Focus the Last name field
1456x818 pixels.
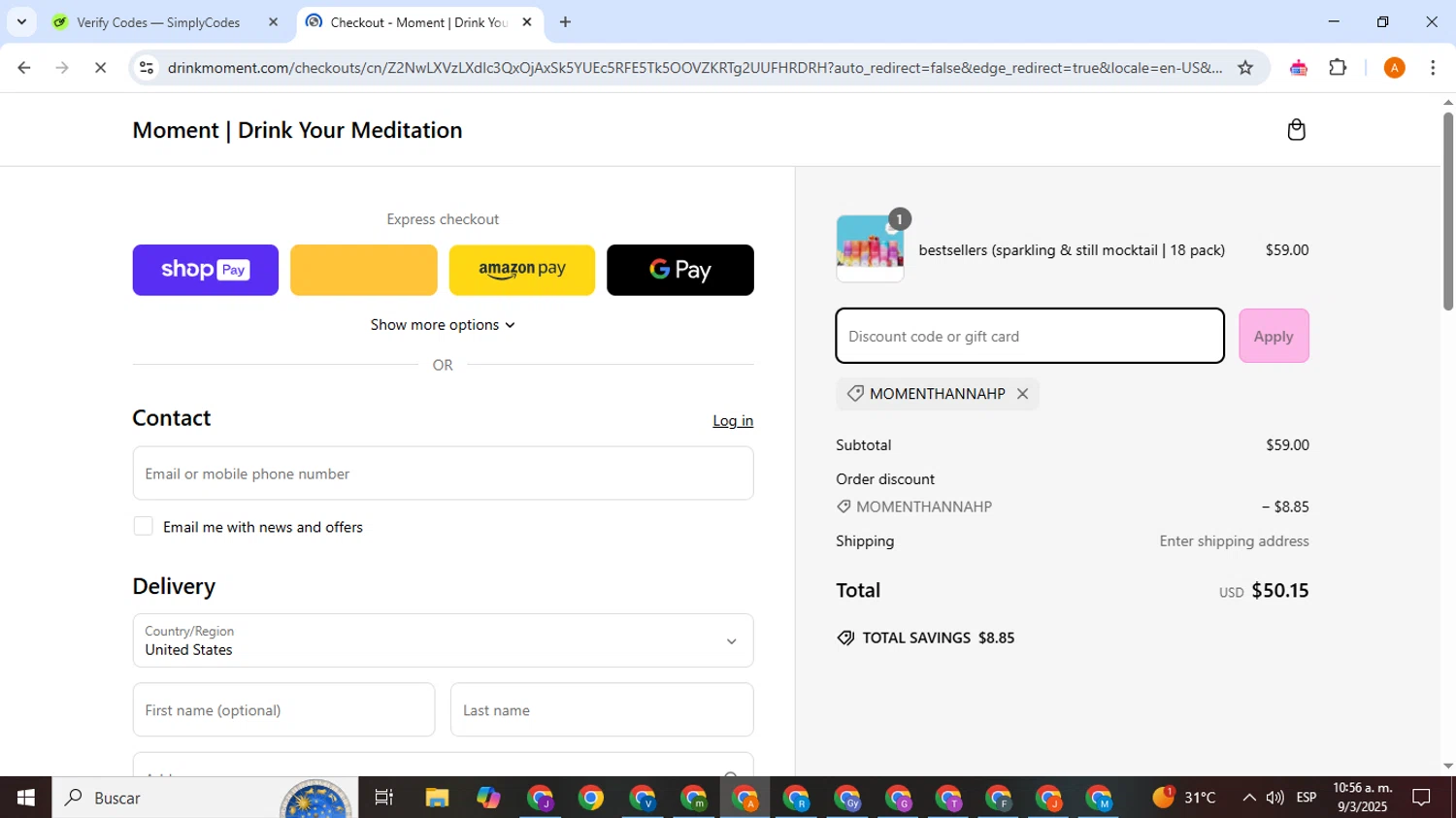coord(602,710)
